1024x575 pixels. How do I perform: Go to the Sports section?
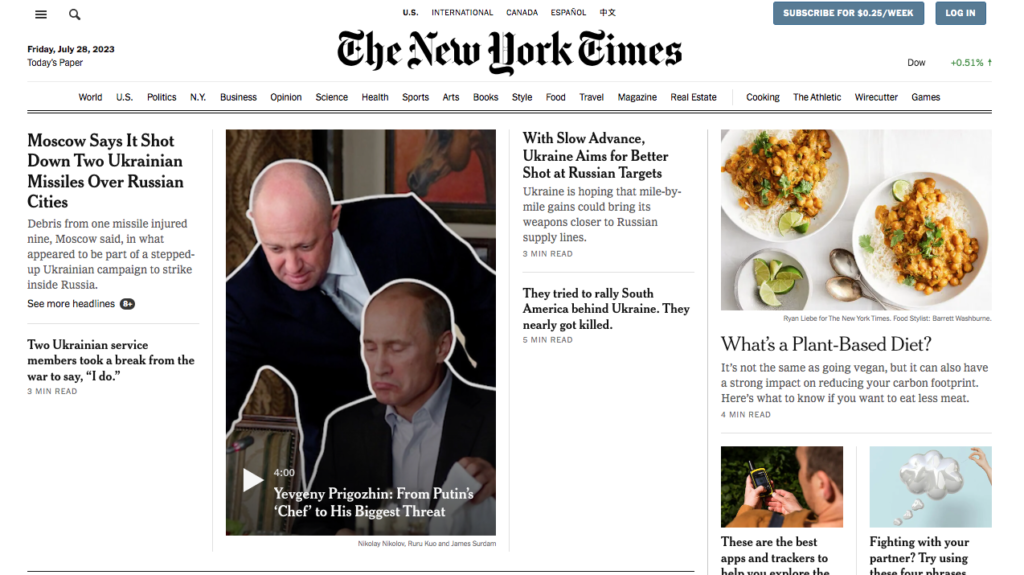click(415, 97)
